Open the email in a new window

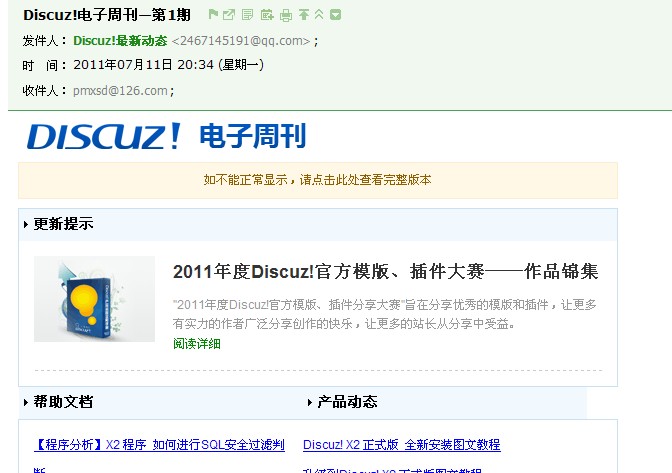tap(229, 15)
